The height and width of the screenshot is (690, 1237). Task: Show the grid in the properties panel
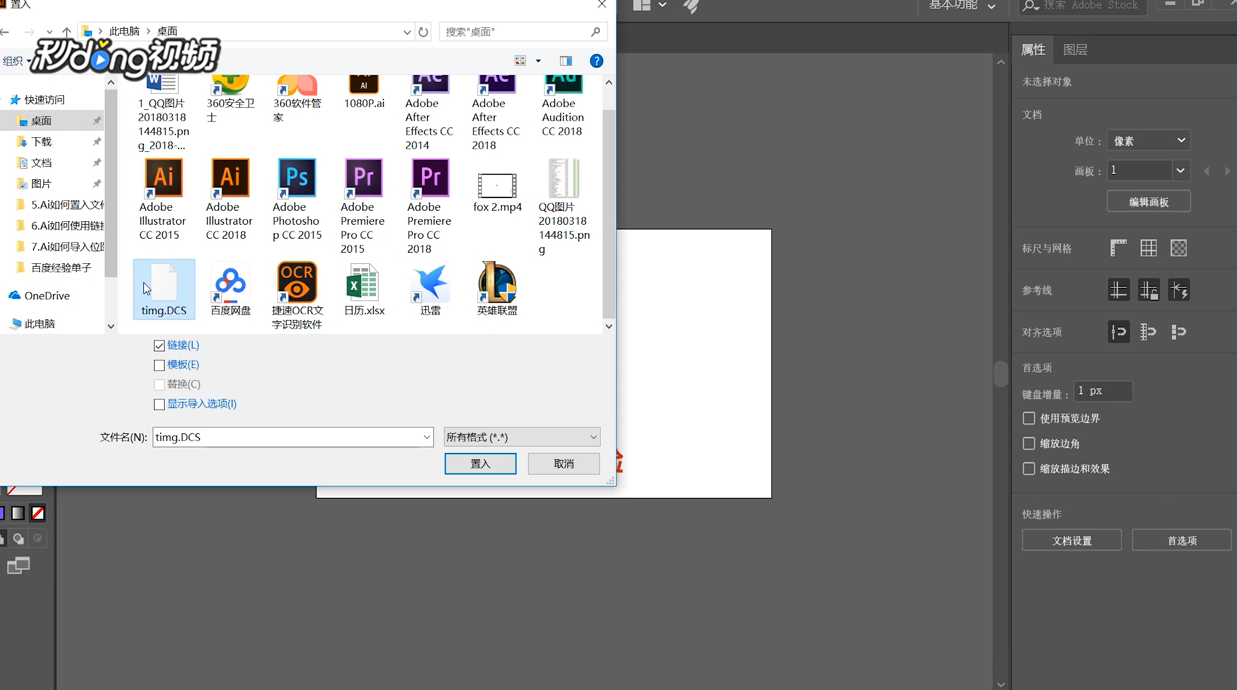point(1148,248)
